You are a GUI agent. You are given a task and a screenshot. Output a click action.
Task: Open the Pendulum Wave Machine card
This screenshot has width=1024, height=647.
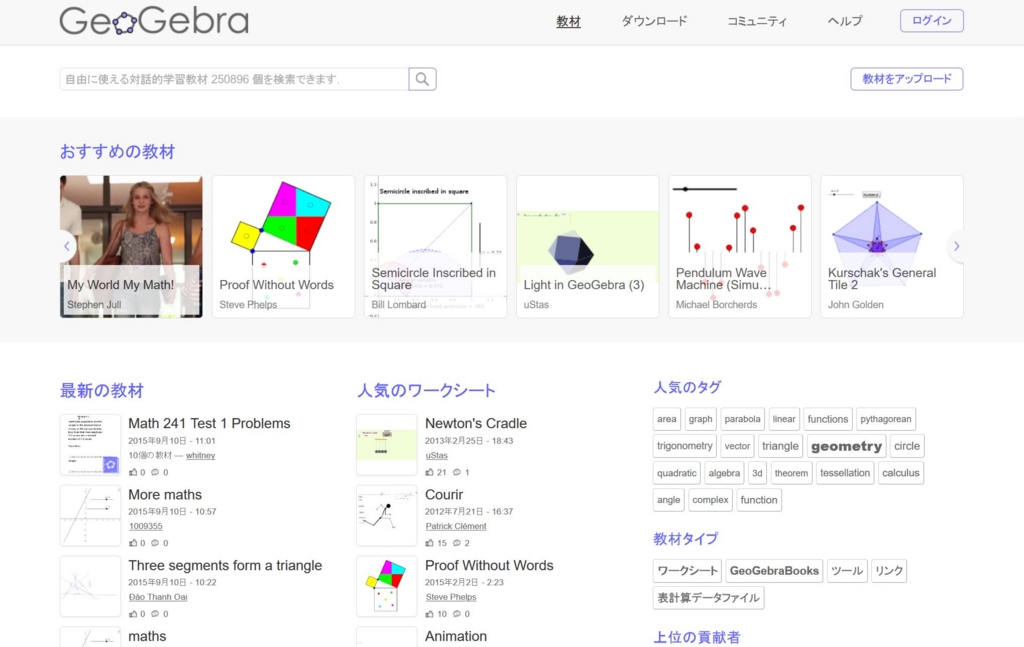[740, 247]
